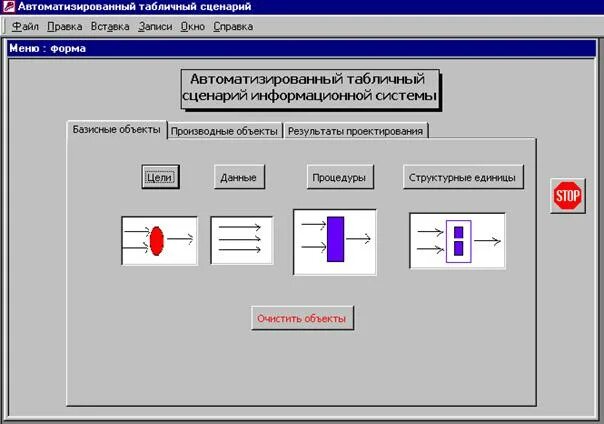Open the Правка menu

[x=65, y=27]
